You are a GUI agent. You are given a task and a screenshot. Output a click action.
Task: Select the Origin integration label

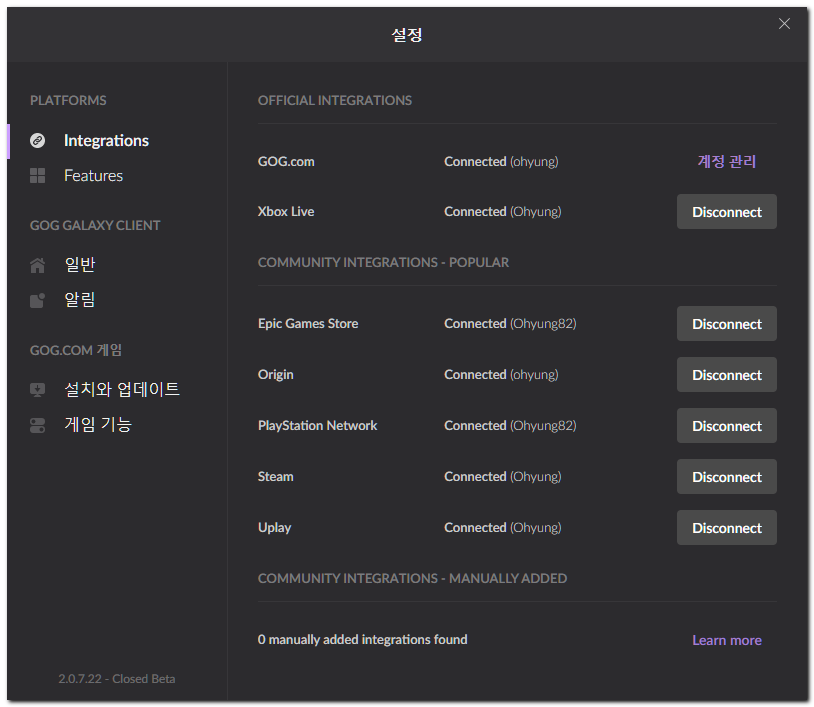coord(276,375)
